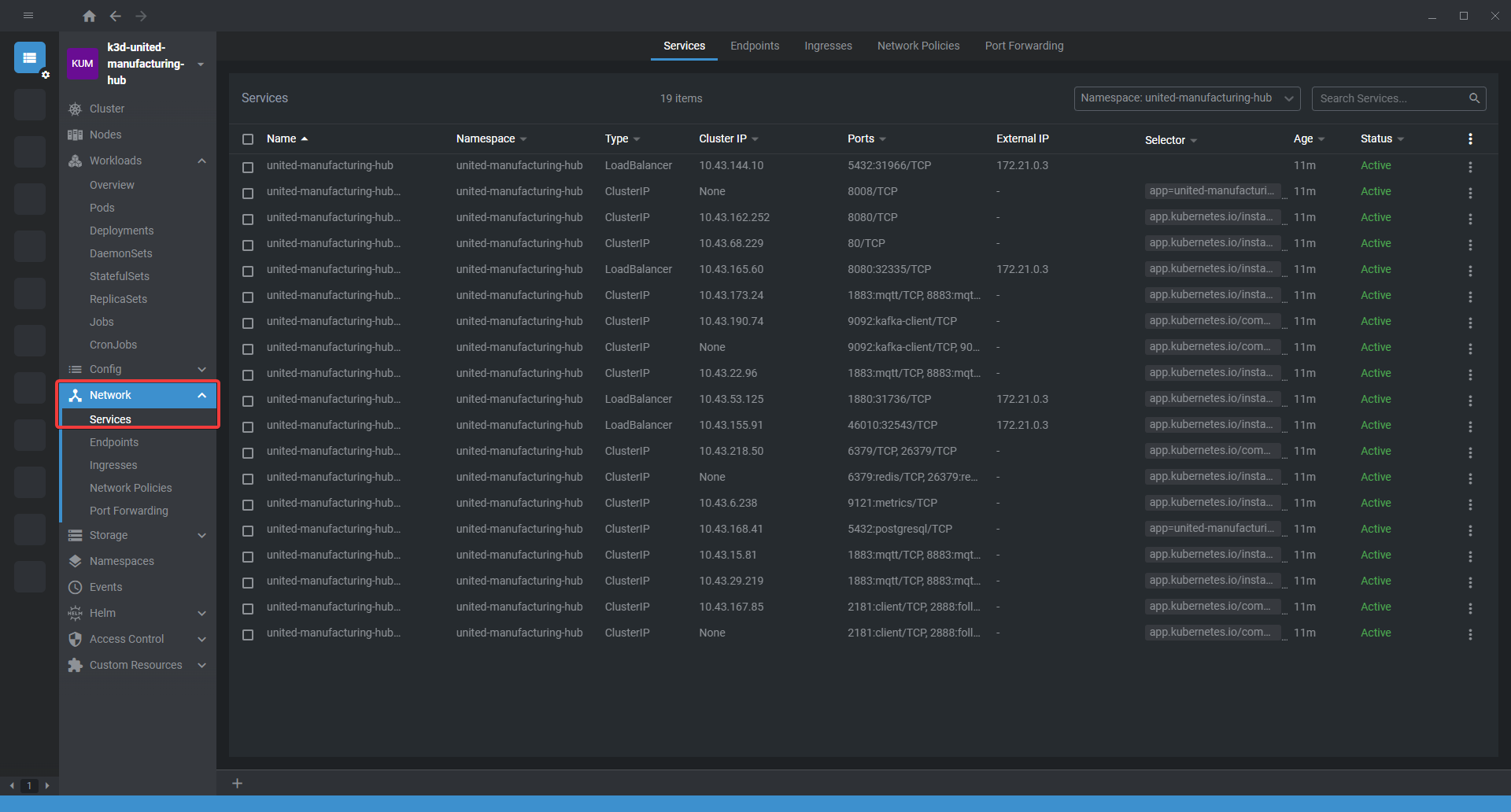Click the Config list icon
Screen dimensions: 1511x812
(x=76, y=369)
